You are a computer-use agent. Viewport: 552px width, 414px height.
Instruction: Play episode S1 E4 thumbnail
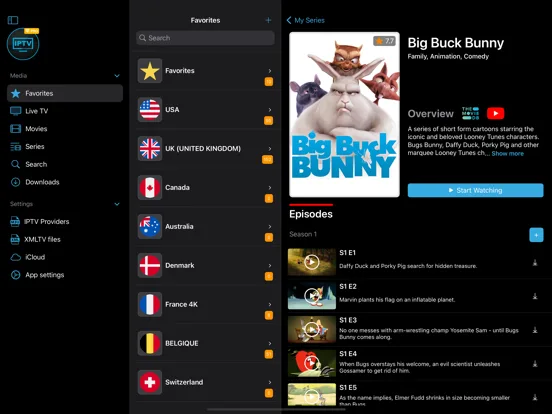(x=312, y=363)
